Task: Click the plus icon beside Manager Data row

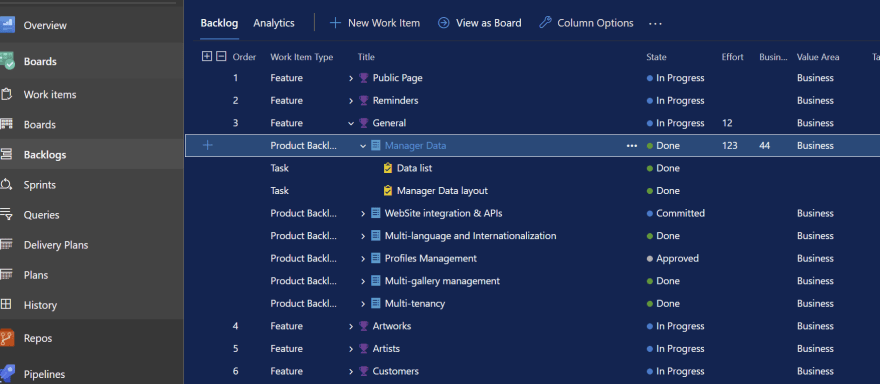Action: click(208, 145)
